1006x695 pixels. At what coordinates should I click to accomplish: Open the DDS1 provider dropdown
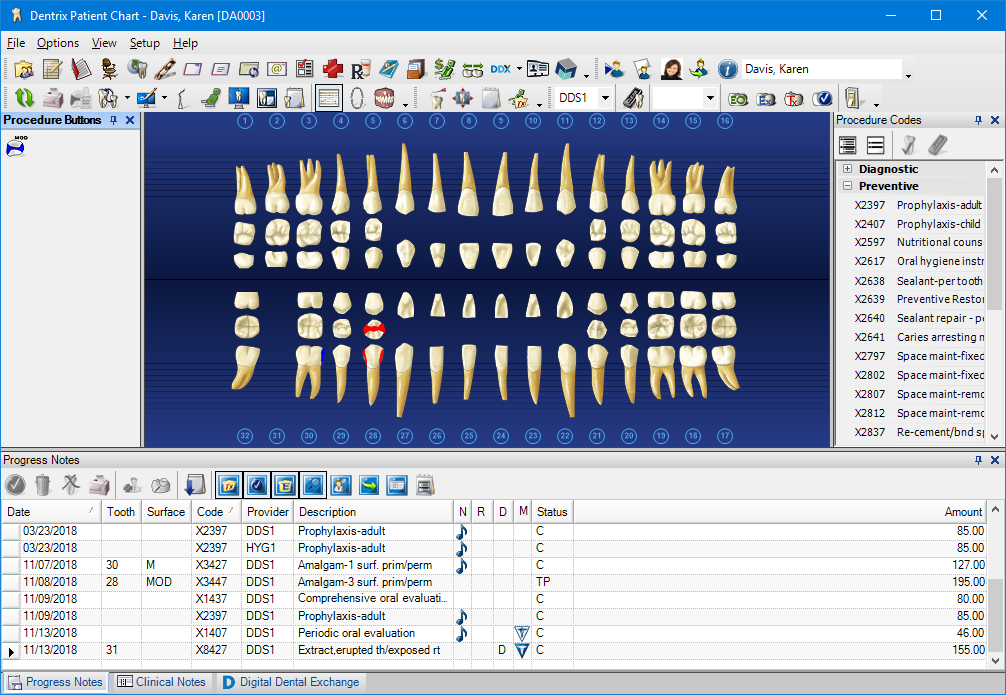pos(605,97)
